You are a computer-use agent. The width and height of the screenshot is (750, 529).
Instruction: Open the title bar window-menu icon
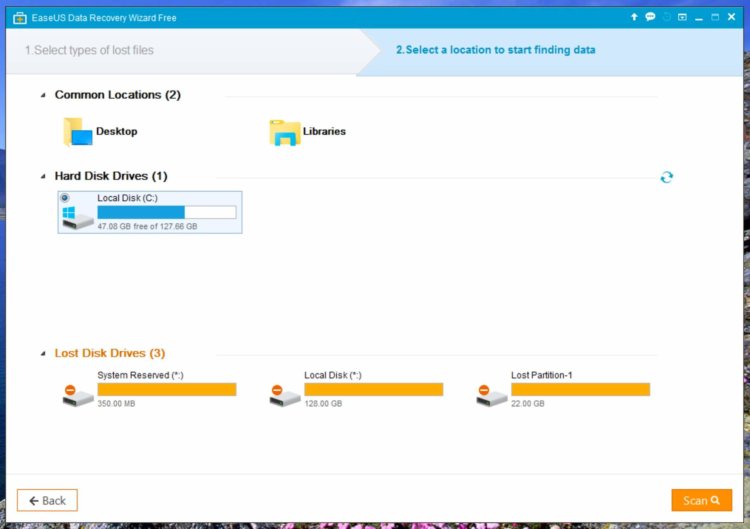point(683,17)
